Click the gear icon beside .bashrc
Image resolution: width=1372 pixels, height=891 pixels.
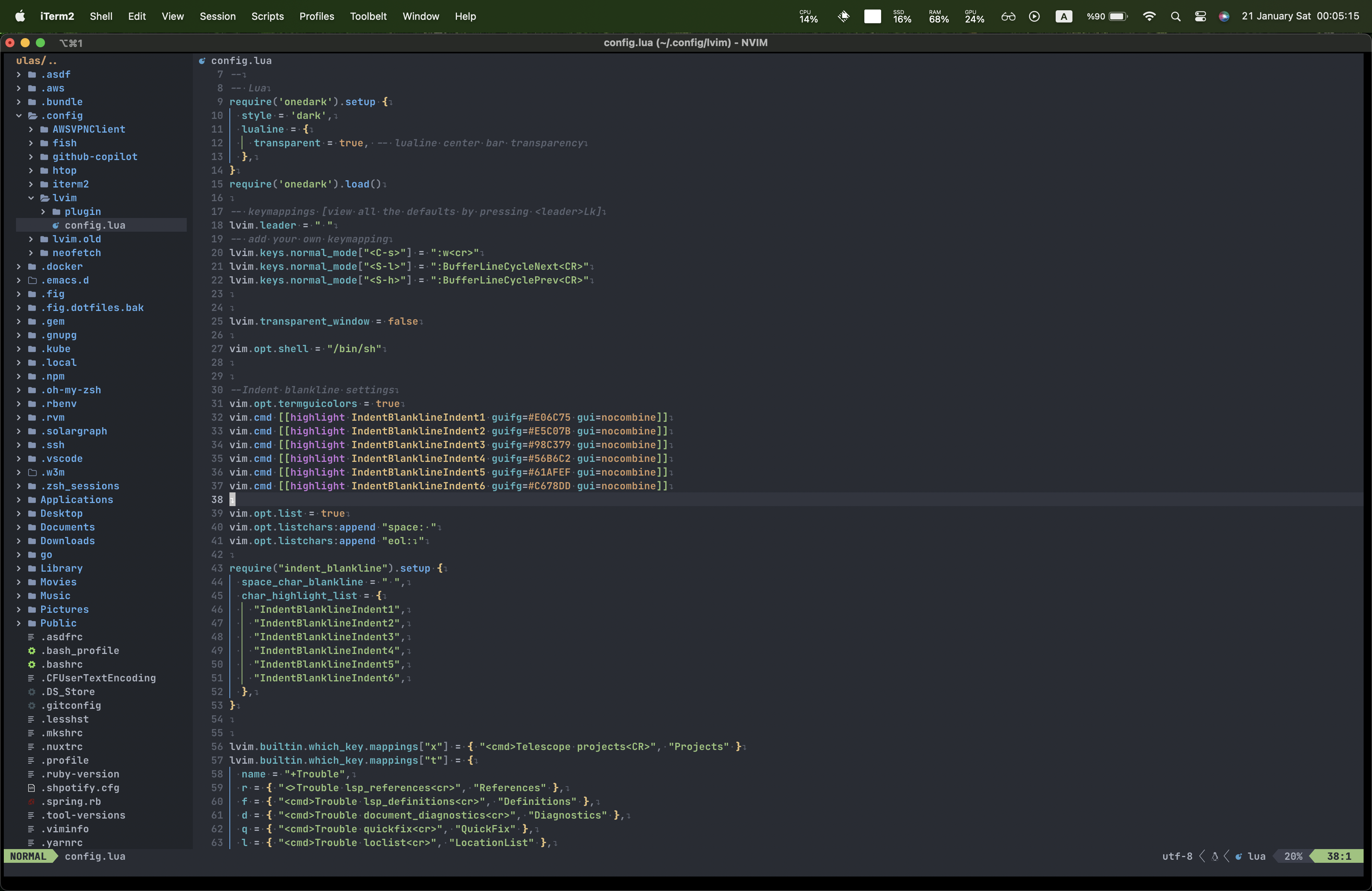tap(32, 665)
